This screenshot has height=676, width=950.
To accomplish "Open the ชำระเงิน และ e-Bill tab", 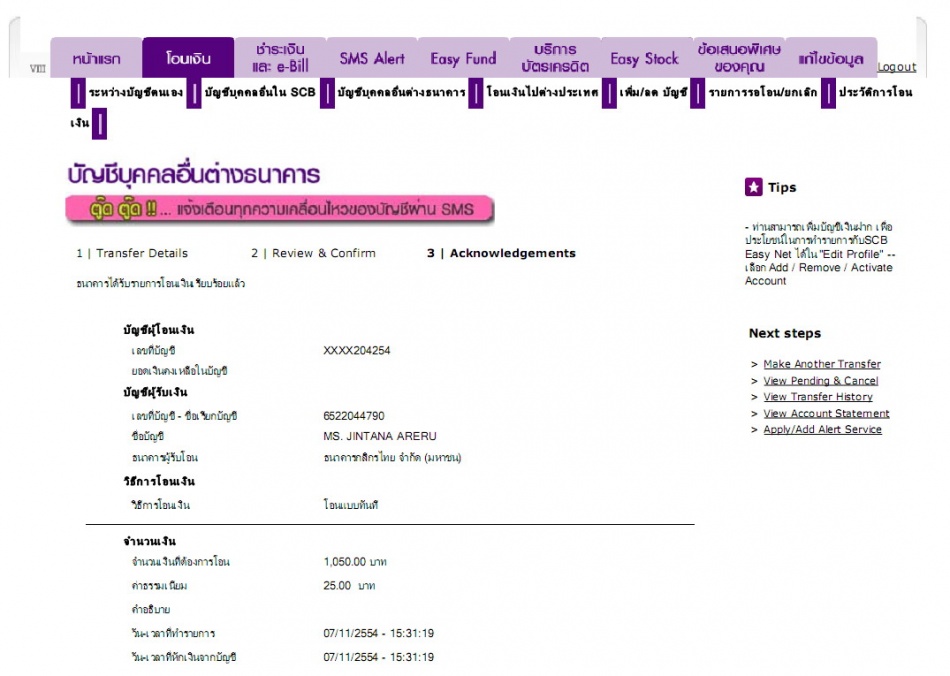I will pyautogui.click(x=280, y=58).
